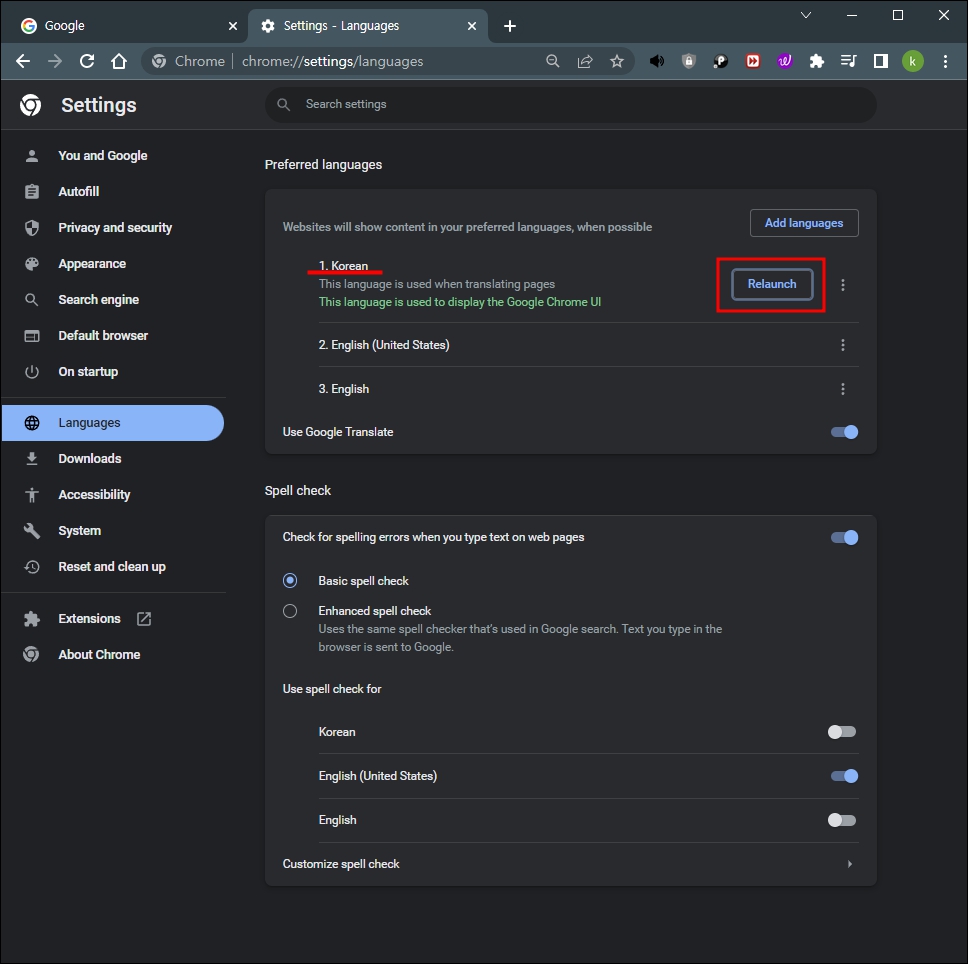968x964 pixels.
Task: Toggle Use Google Translate switch
Action: (x=844, y=432)
